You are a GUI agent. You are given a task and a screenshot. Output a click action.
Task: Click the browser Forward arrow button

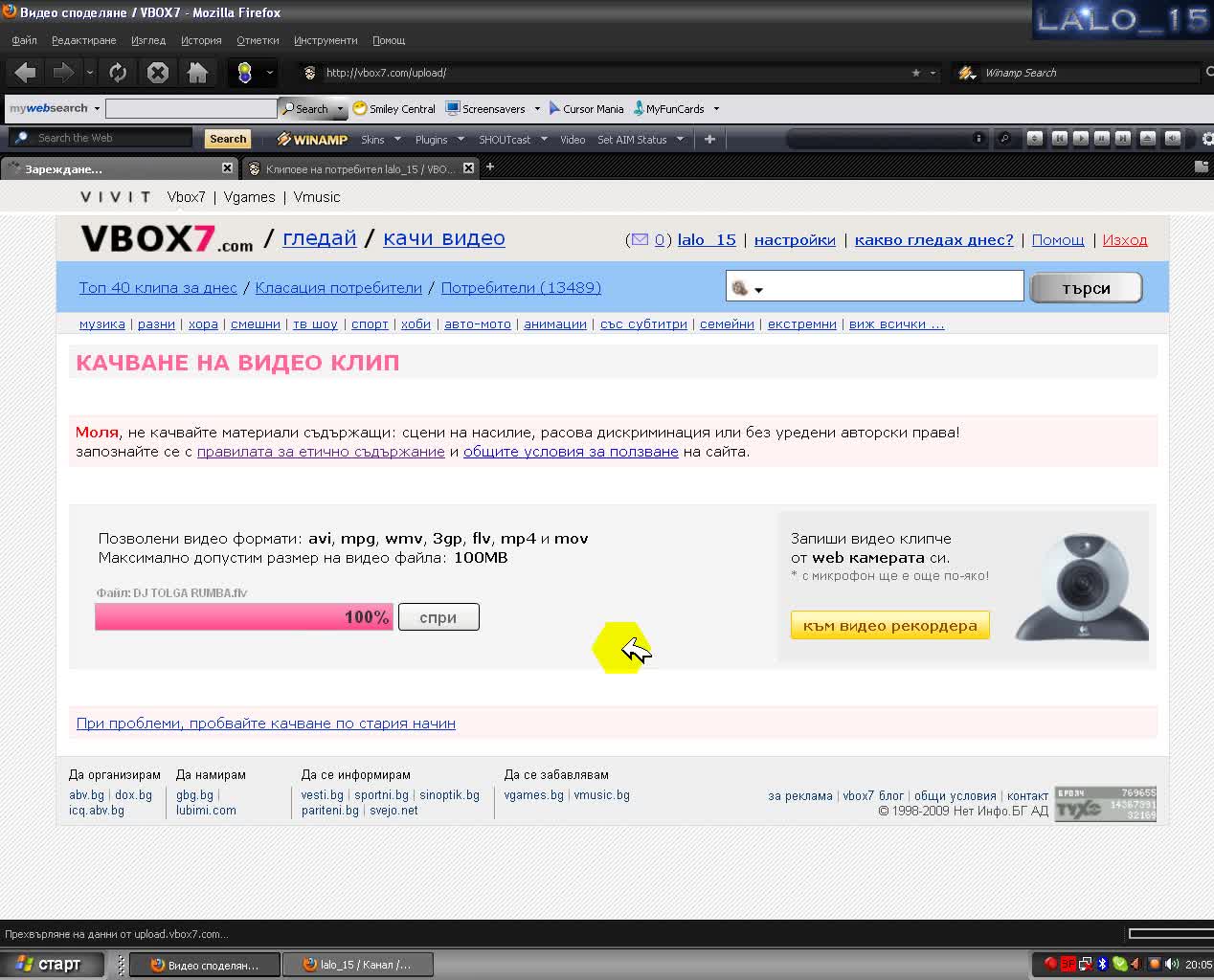tap(63, 72)
